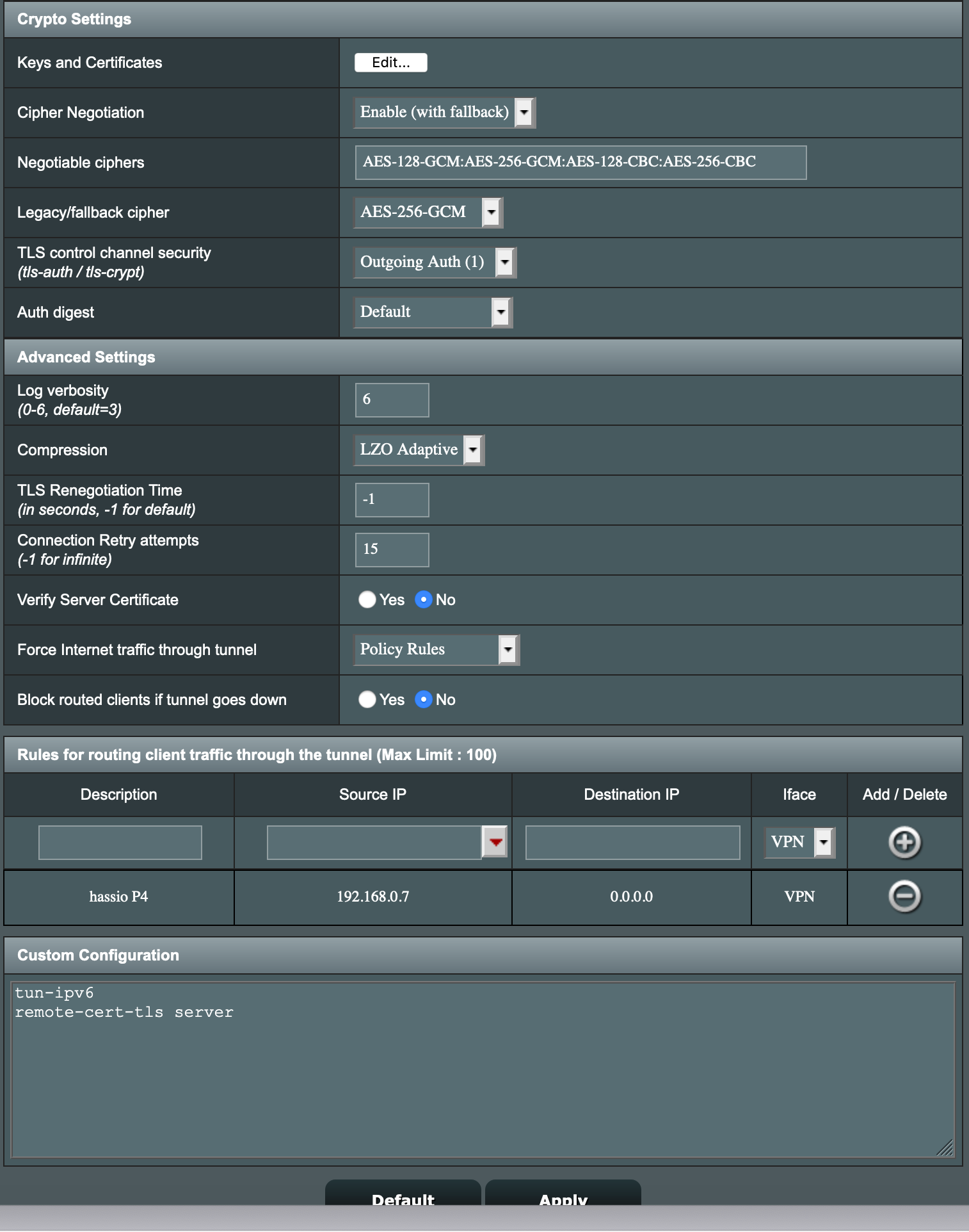
Task: Select Yes for Verify Server Certificate
Action: [x=367, y=599]
